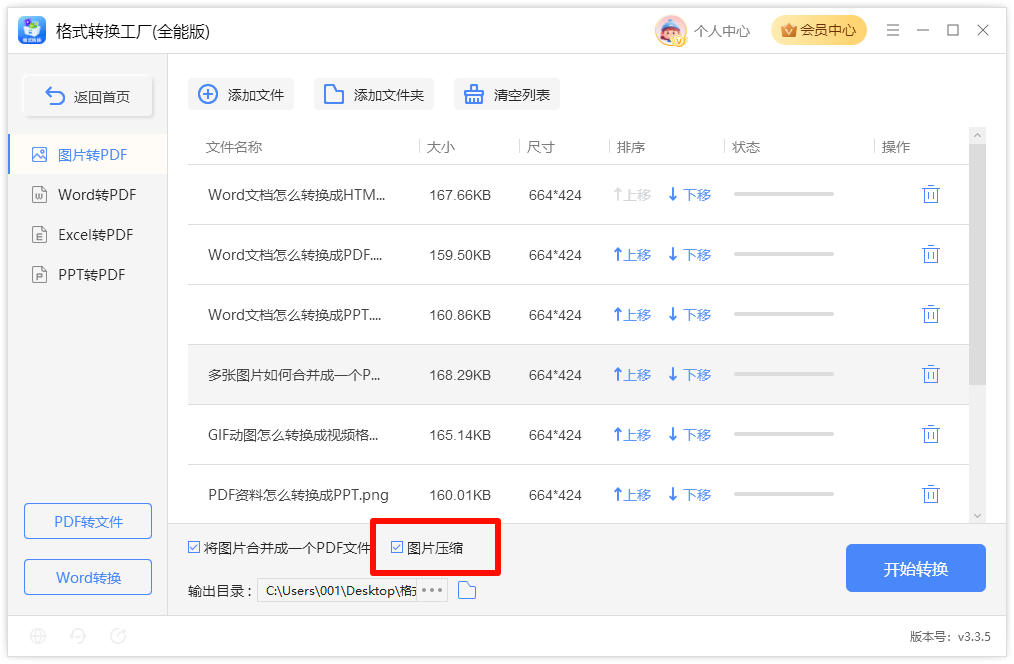This screenshot has width=1014, height=664.
Task: Select Word转PDF in sidebar
Action: (88, 195)
